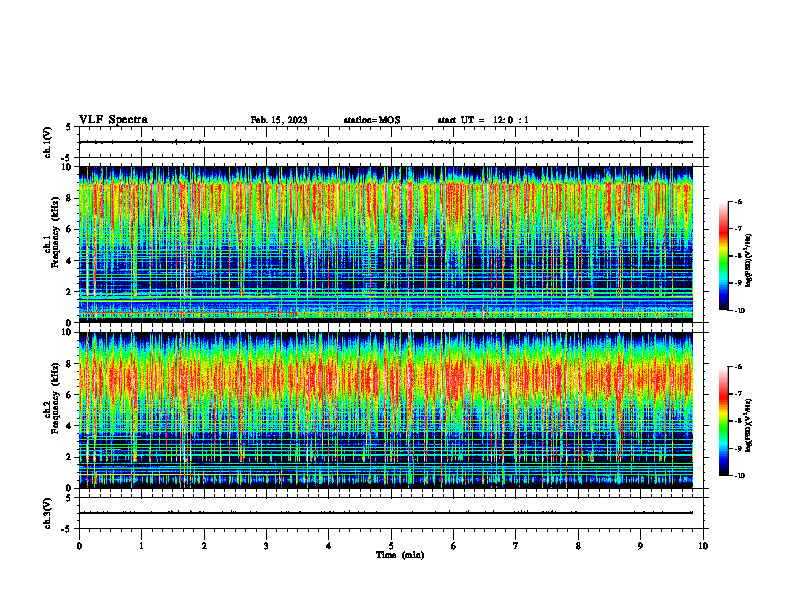
Task: Click the "-8" label on ch.2 color bar
Action: [738, 421]
